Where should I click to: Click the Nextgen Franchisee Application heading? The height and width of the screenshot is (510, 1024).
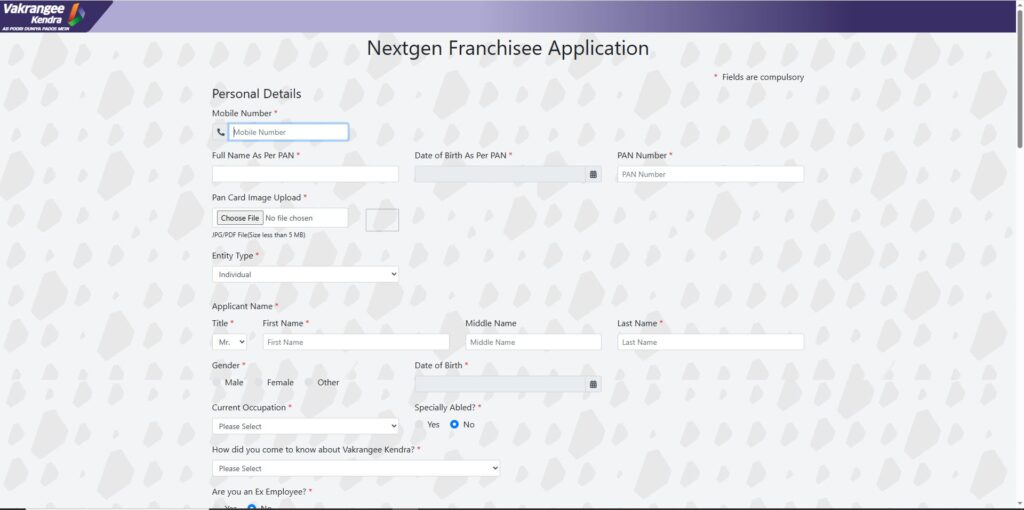(507, 48)
